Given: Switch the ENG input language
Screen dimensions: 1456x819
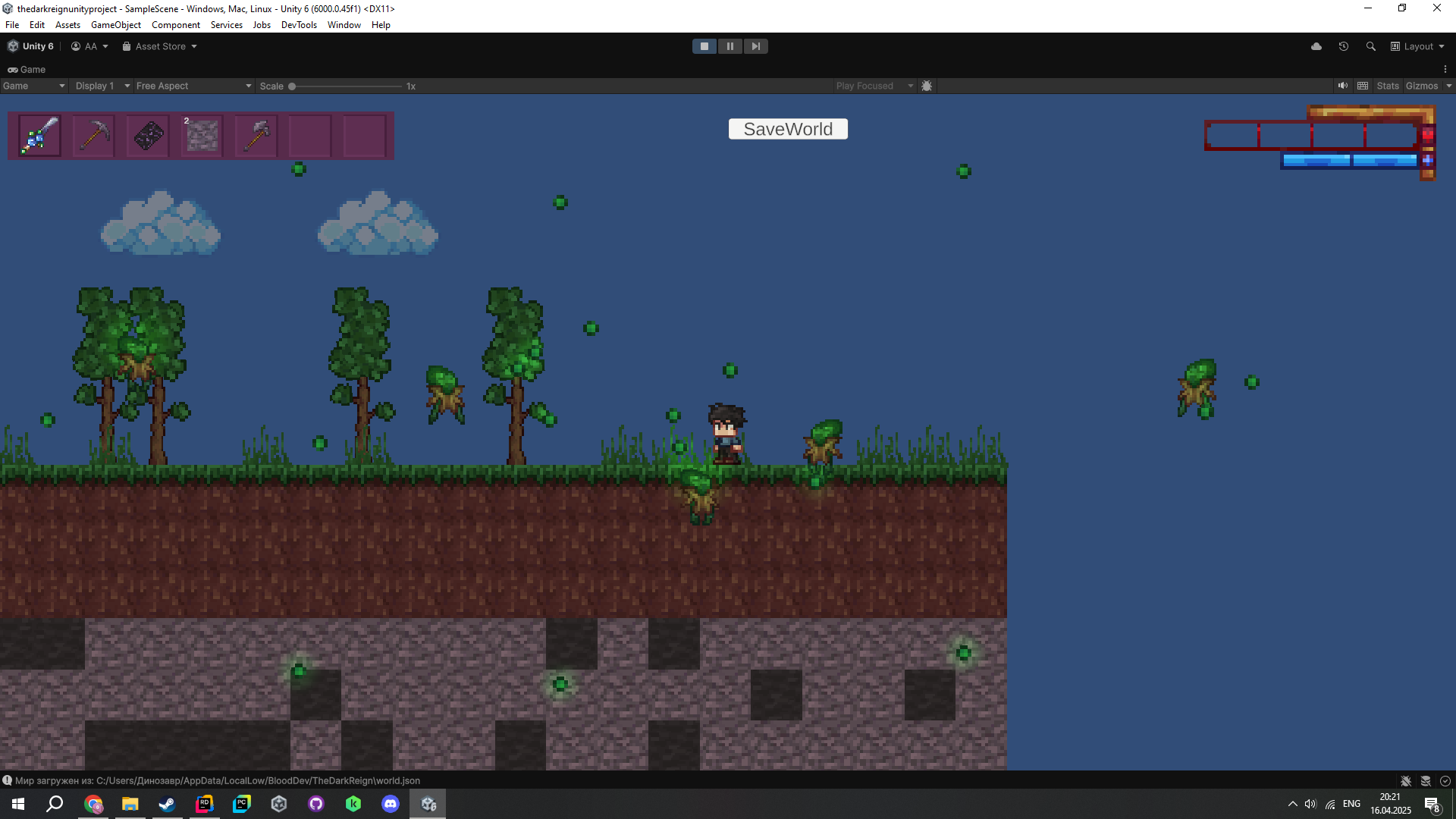Looking at the screenshot, I should tap(1351, 804).
